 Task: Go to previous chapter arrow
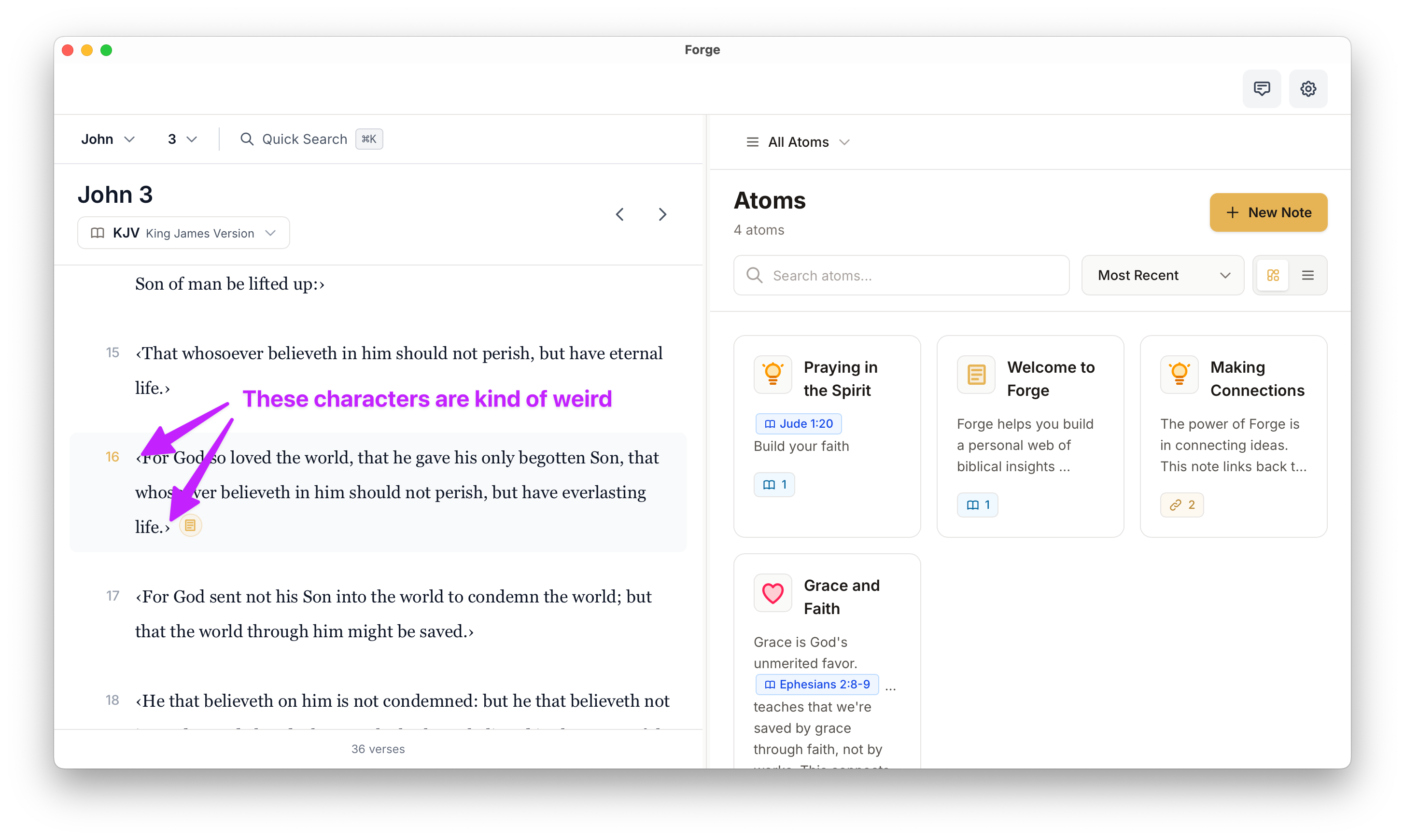tap(620, 214)
